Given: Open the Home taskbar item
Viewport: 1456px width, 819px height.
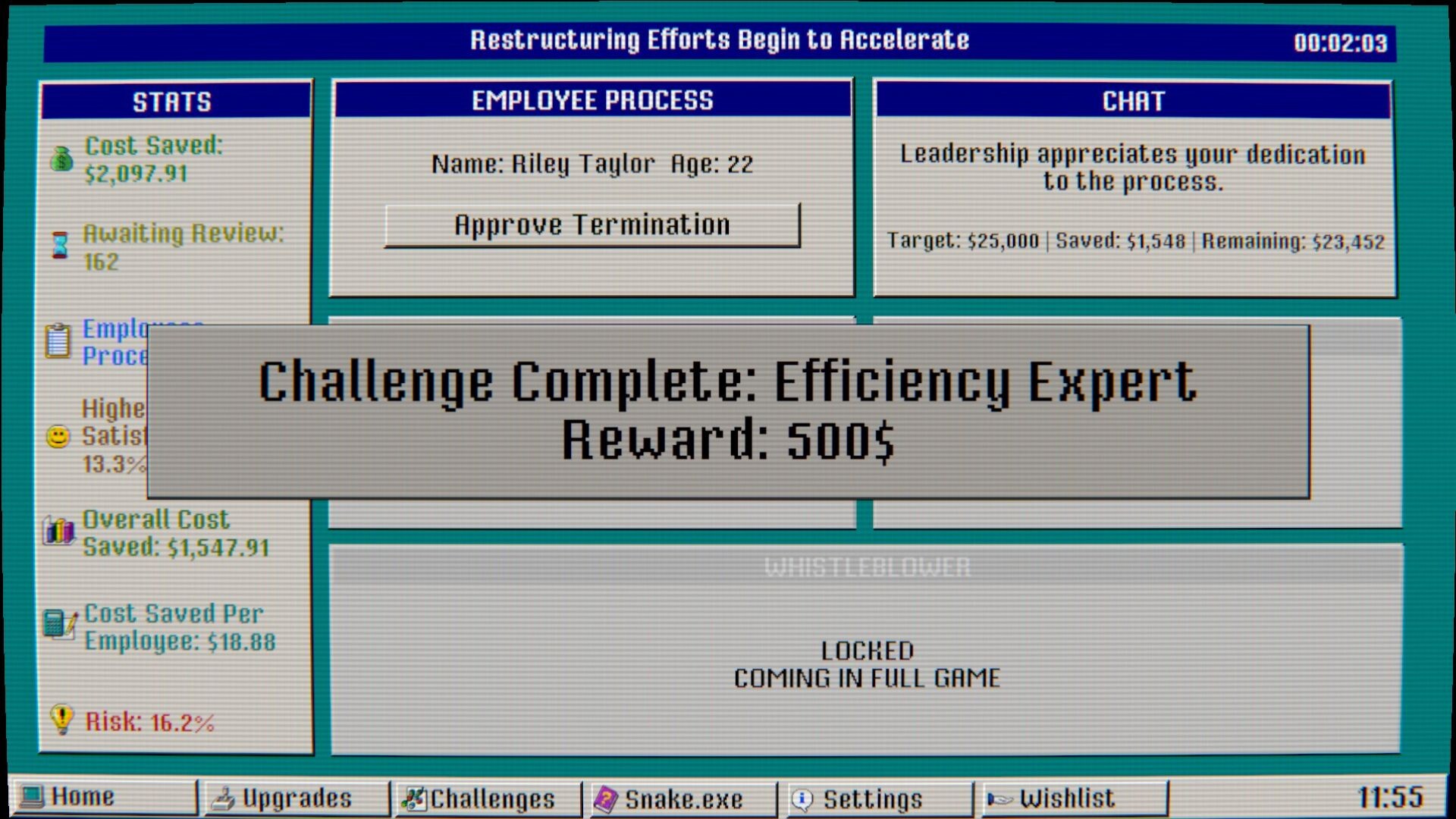Looking at the screenshot, I should 105,798.
